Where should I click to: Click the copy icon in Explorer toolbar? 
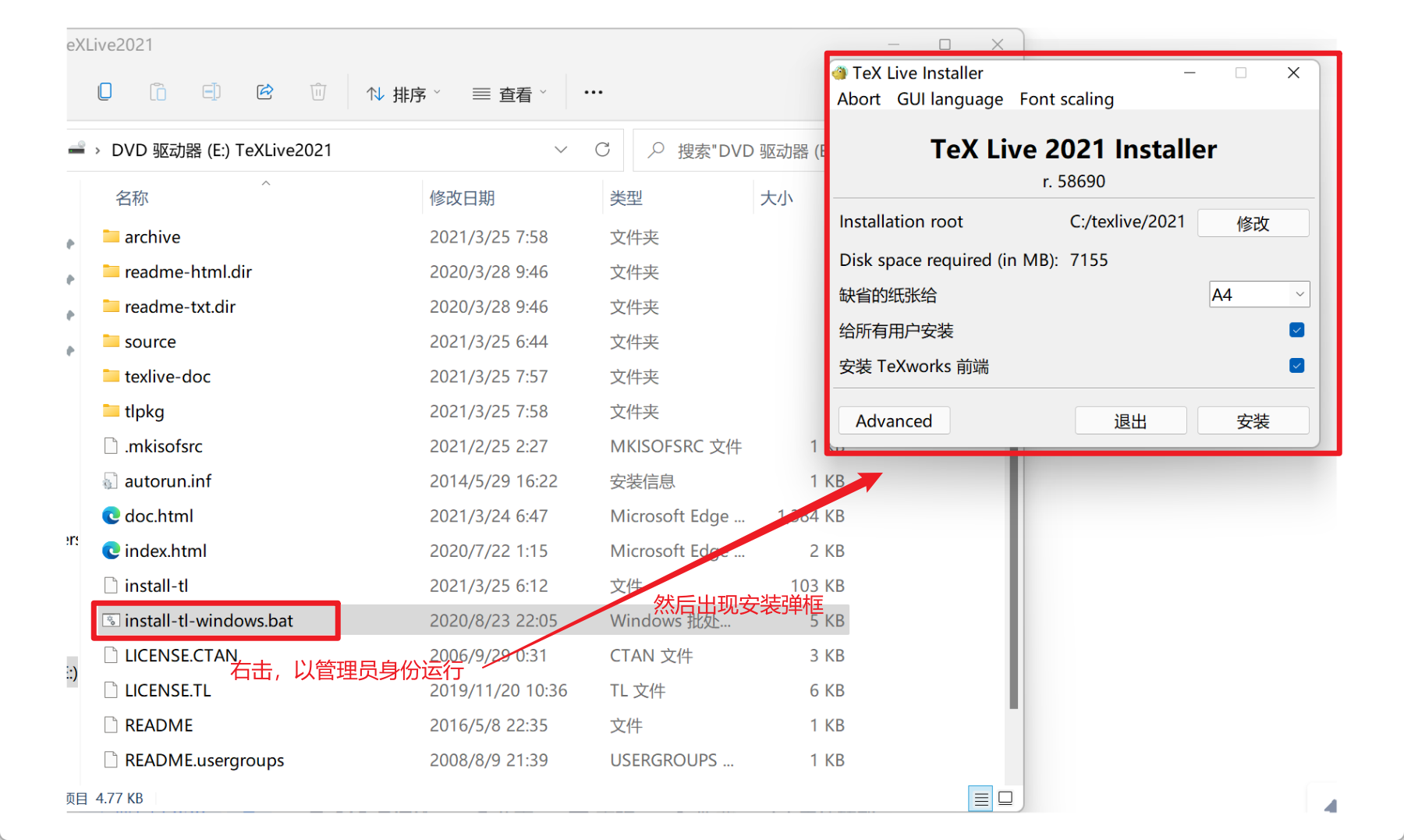point(105,92)
